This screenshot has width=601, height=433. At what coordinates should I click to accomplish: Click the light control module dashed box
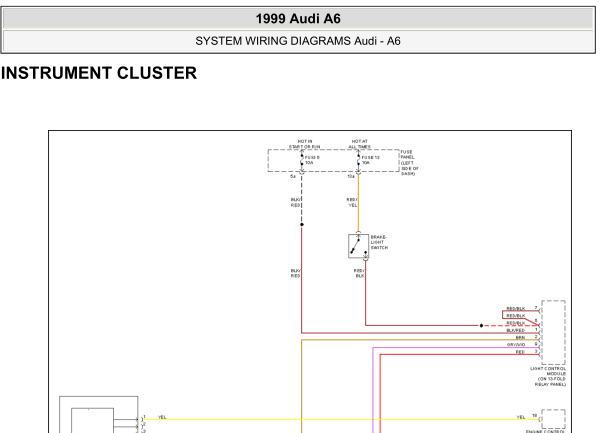(x=553, y=332)
